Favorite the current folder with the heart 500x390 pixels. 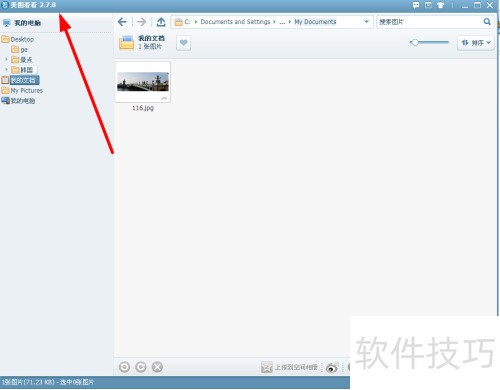[183, 43]
